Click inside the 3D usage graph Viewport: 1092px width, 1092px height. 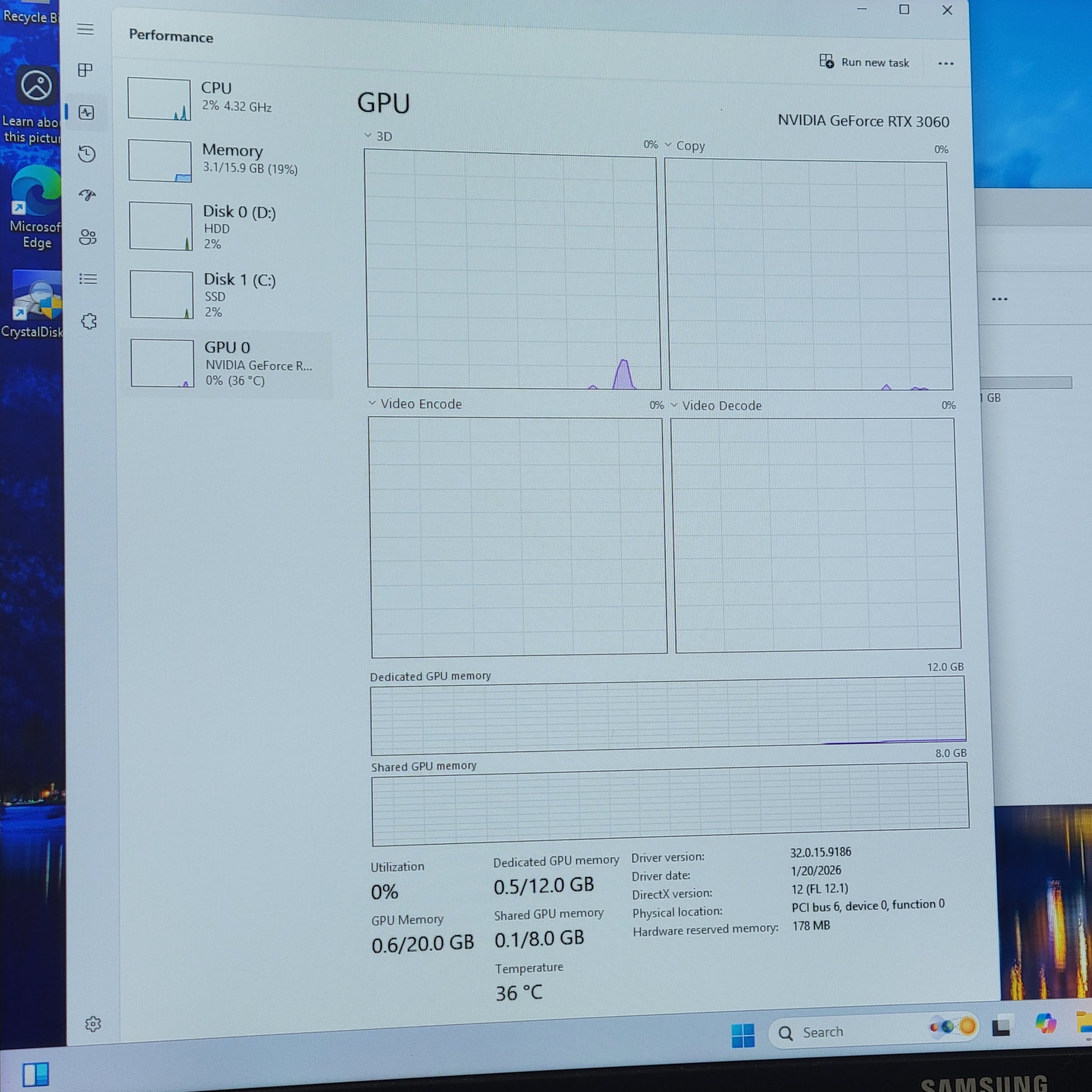coord(512,270)
